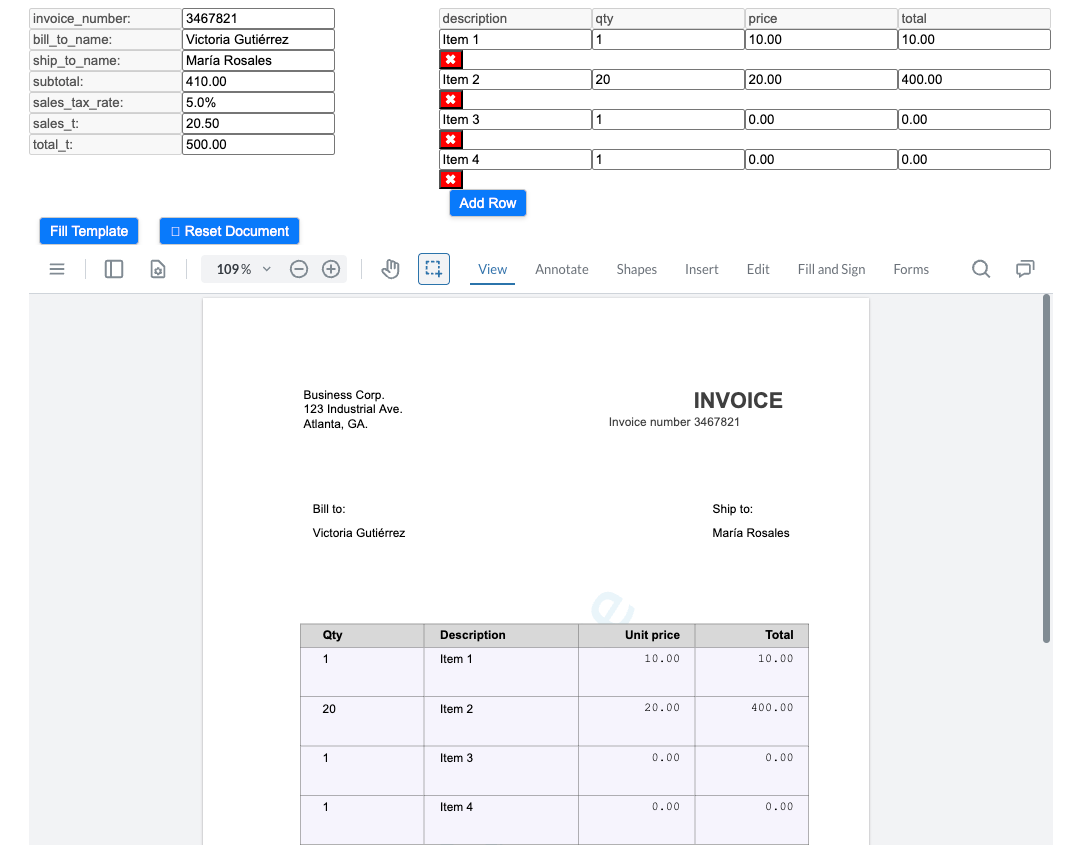Switch to the Annotate tab
Image resolution: width=1086 pixels, height=859 pixels.
tap(561, 269)
